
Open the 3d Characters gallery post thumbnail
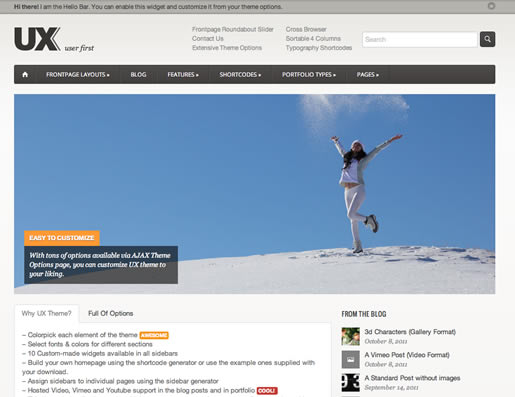[x=351, y=336]
